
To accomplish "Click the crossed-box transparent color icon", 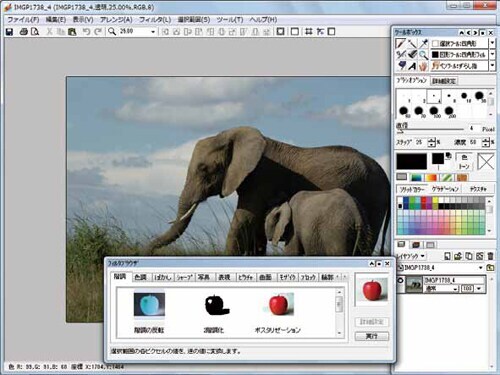I will click(485, 162).
